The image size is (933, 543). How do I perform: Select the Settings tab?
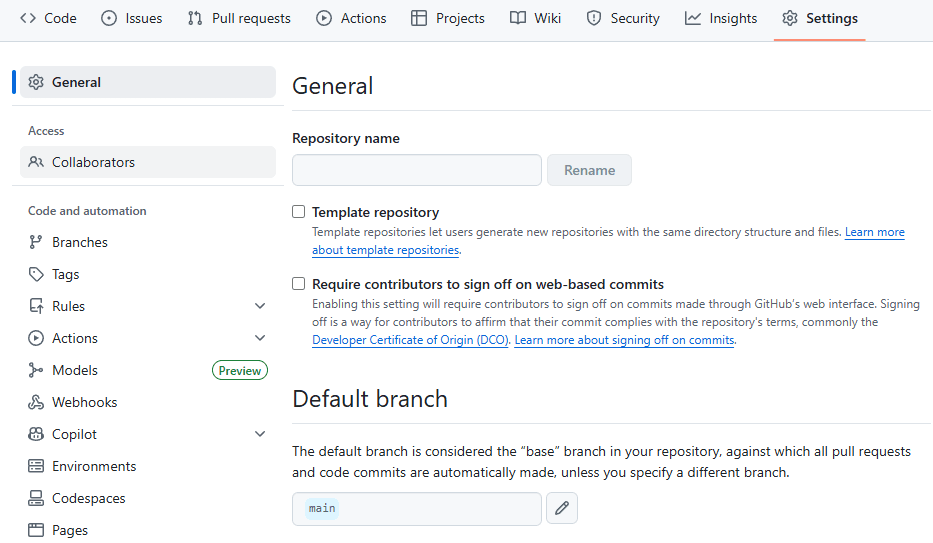(x=820, y=18)
